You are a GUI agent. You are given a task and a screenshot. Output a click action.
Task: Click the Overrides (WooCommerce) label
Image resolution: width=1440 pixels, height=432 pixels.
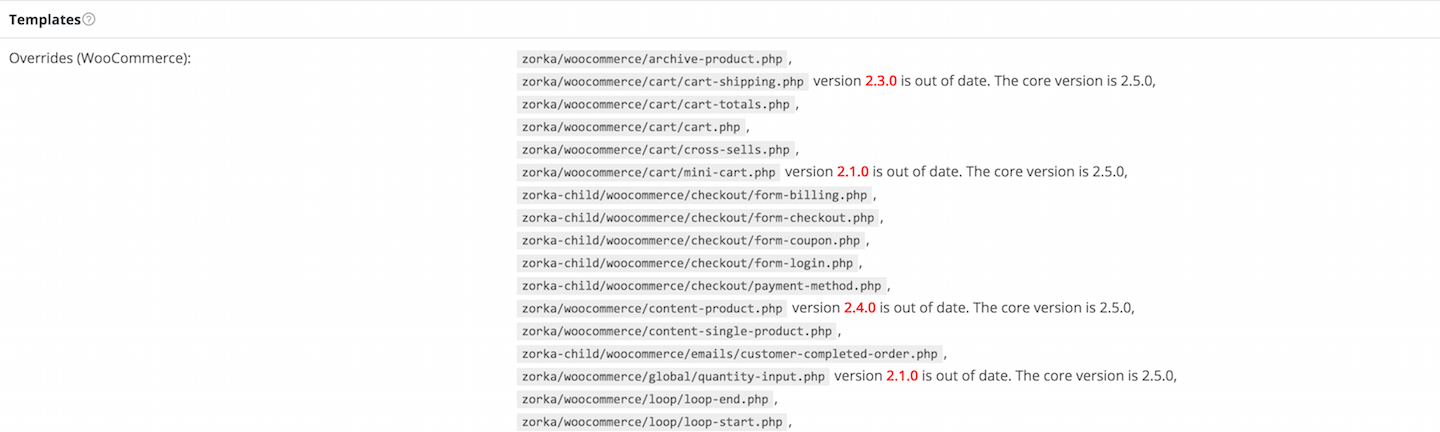pos(100,58)
